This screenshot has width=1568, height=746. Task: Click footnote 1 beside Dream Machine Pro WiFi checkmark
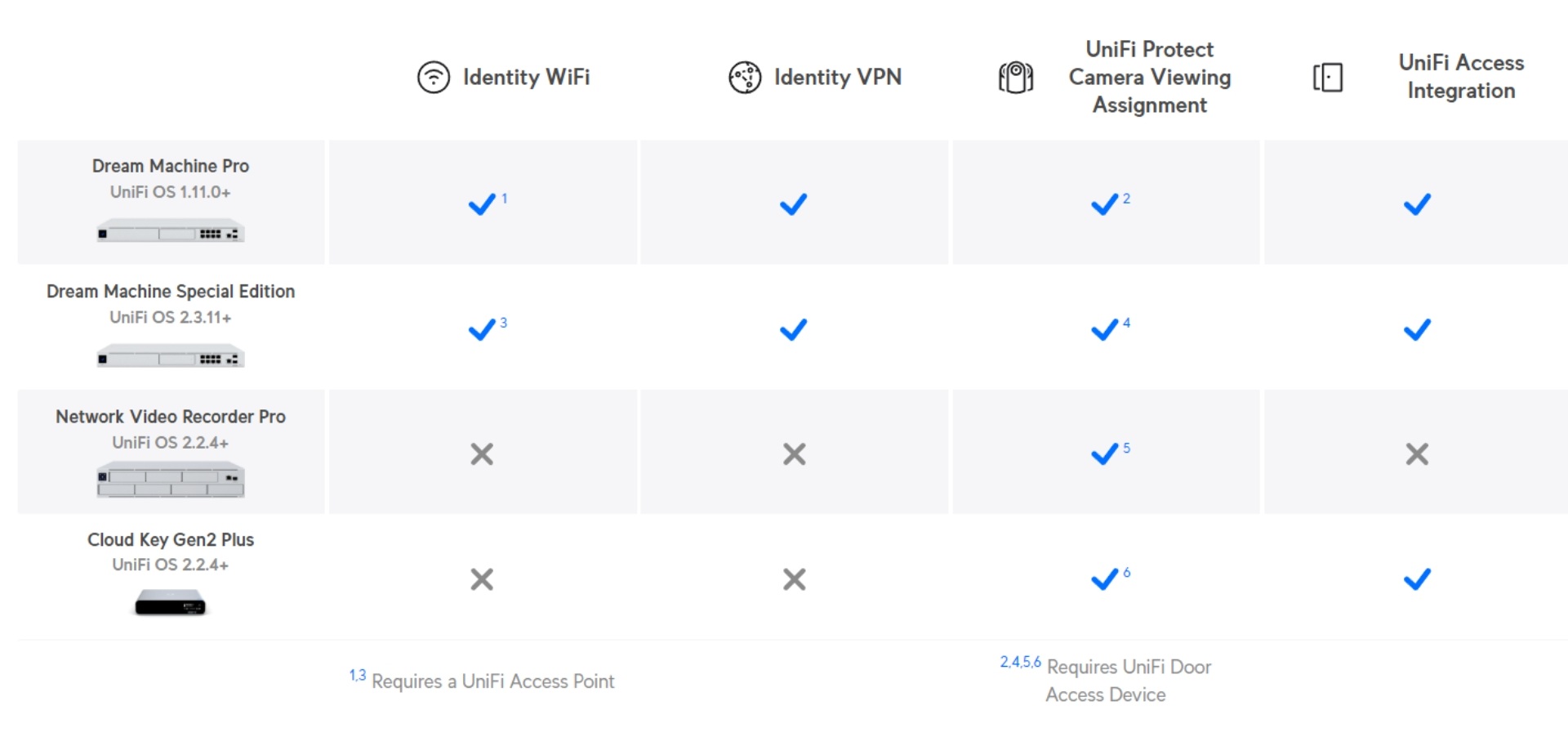[x=505, y=199]
